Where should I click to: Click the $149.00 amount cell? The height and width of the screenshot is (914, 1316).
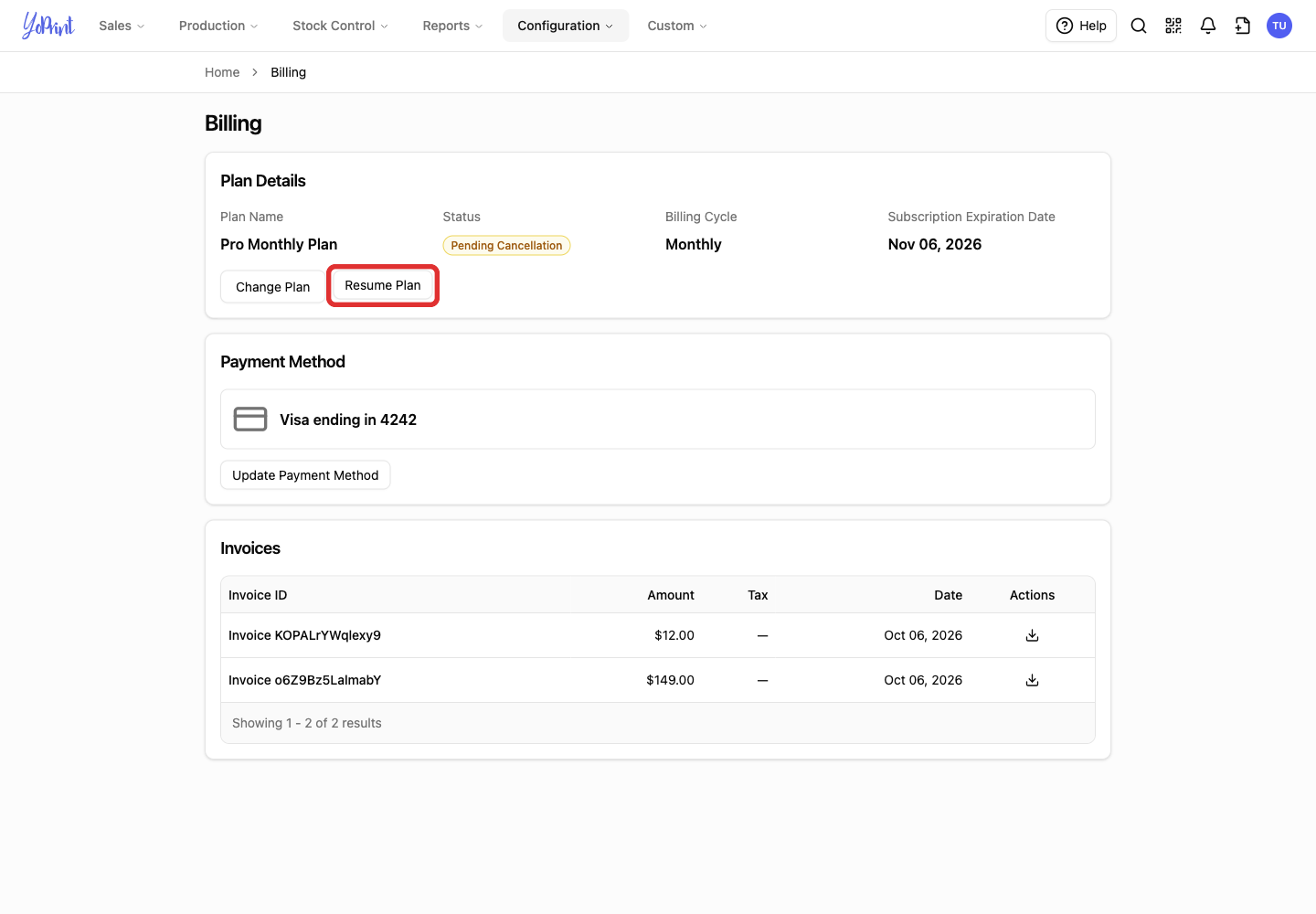point(670,680)
